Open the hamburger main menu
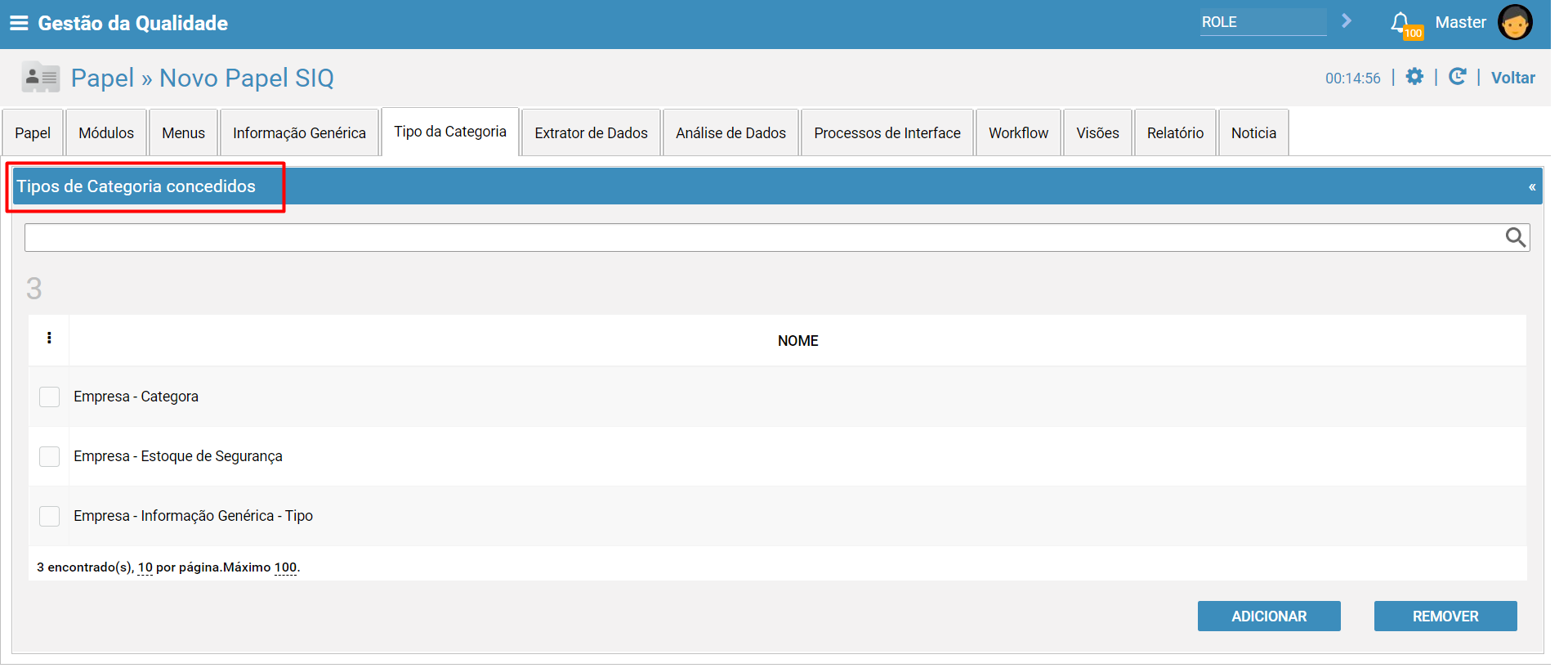 tap(19, 23)
